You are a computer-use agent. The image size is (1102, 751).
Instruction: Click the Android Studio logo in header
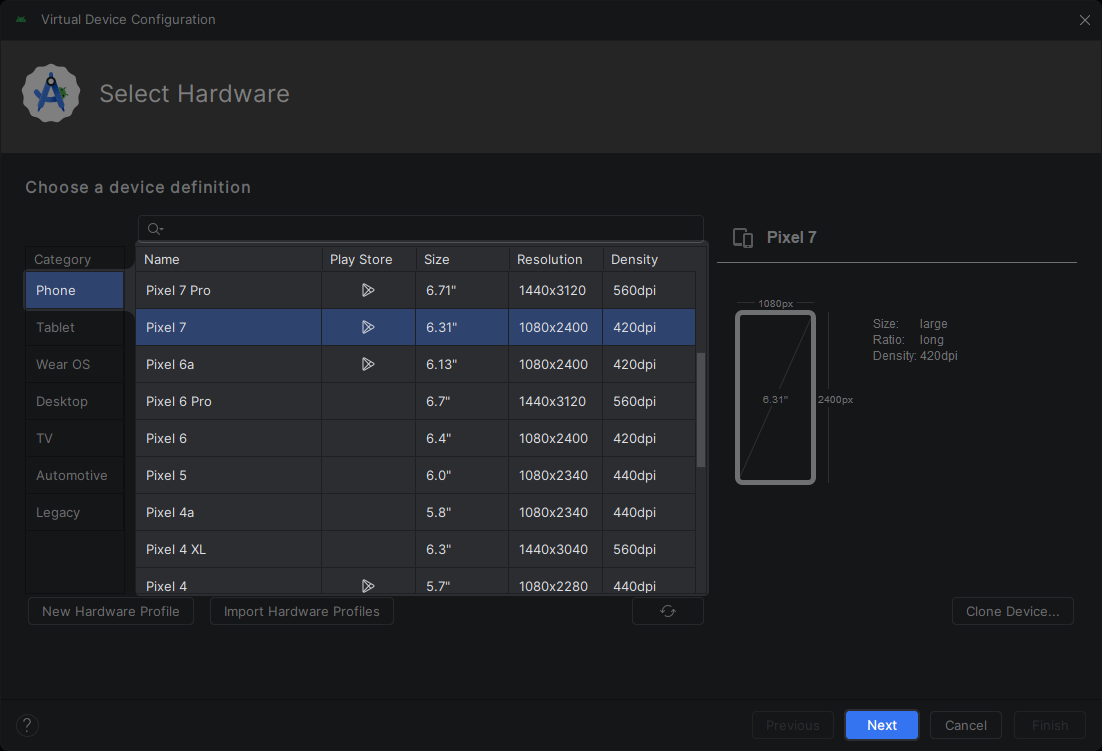[51, 93]
